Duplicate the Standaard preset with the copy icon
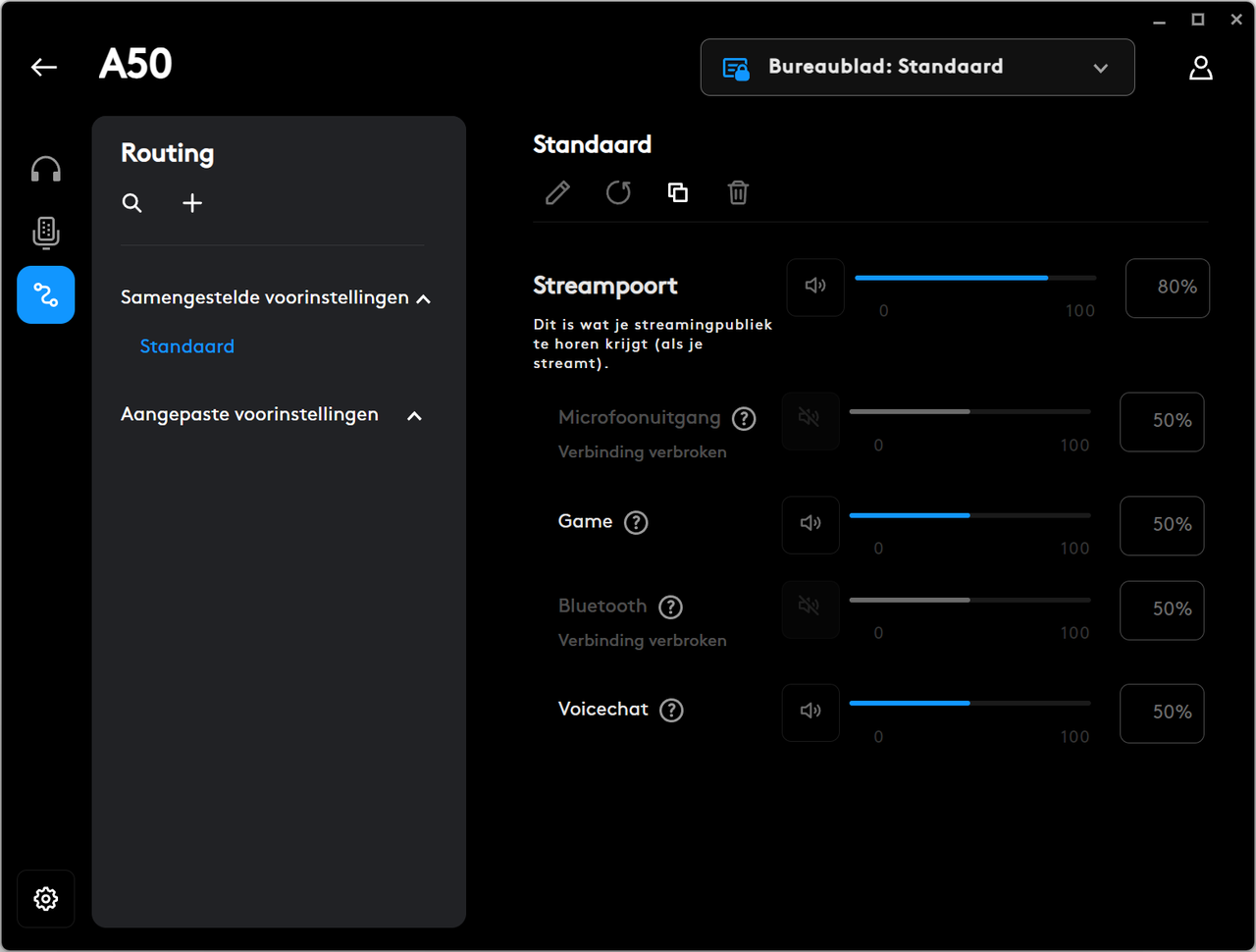 click(x=678, y=192)
